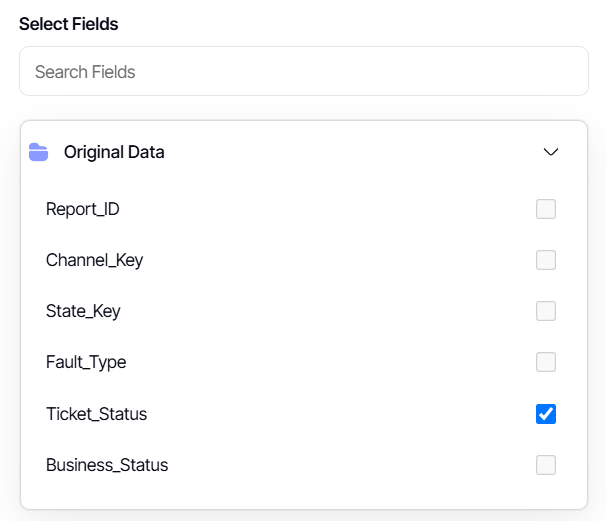Screen dimensions: 606x521
Task: Click the Fault_Type field label
Action: click(86, 362)
